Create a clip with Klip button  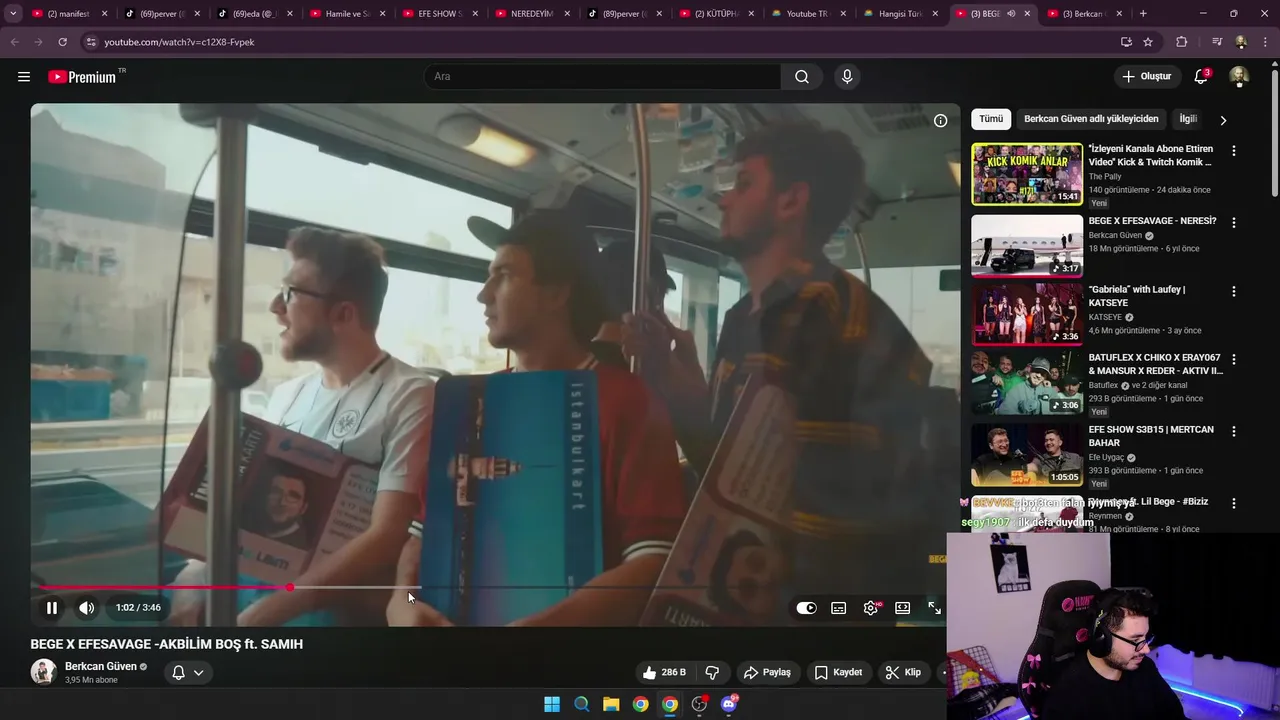coord(903,672)
